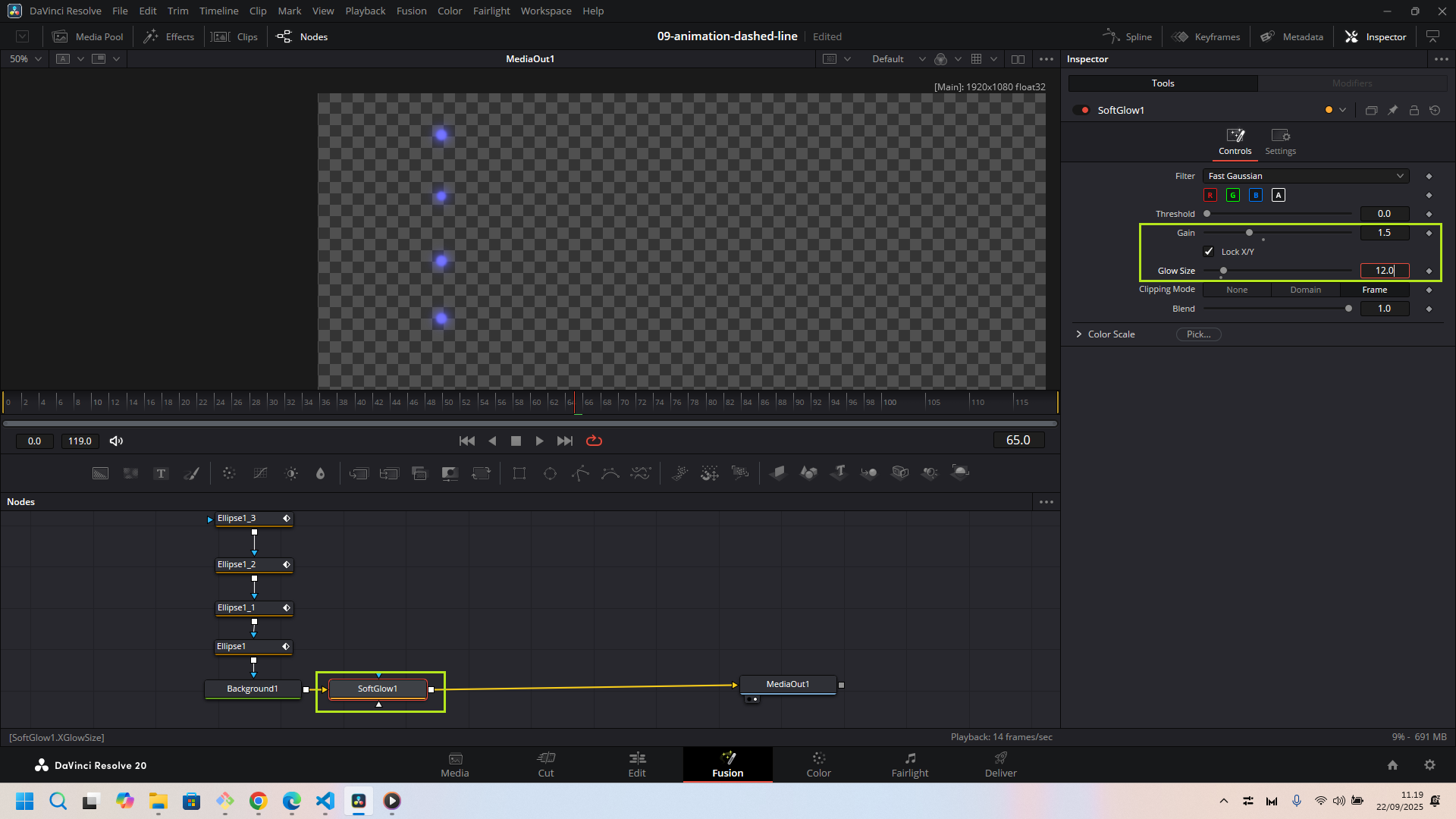The height and width of the screenshot is (819, 1456).
Task: Open the Fusion menu
Action: tap(411, 11)
